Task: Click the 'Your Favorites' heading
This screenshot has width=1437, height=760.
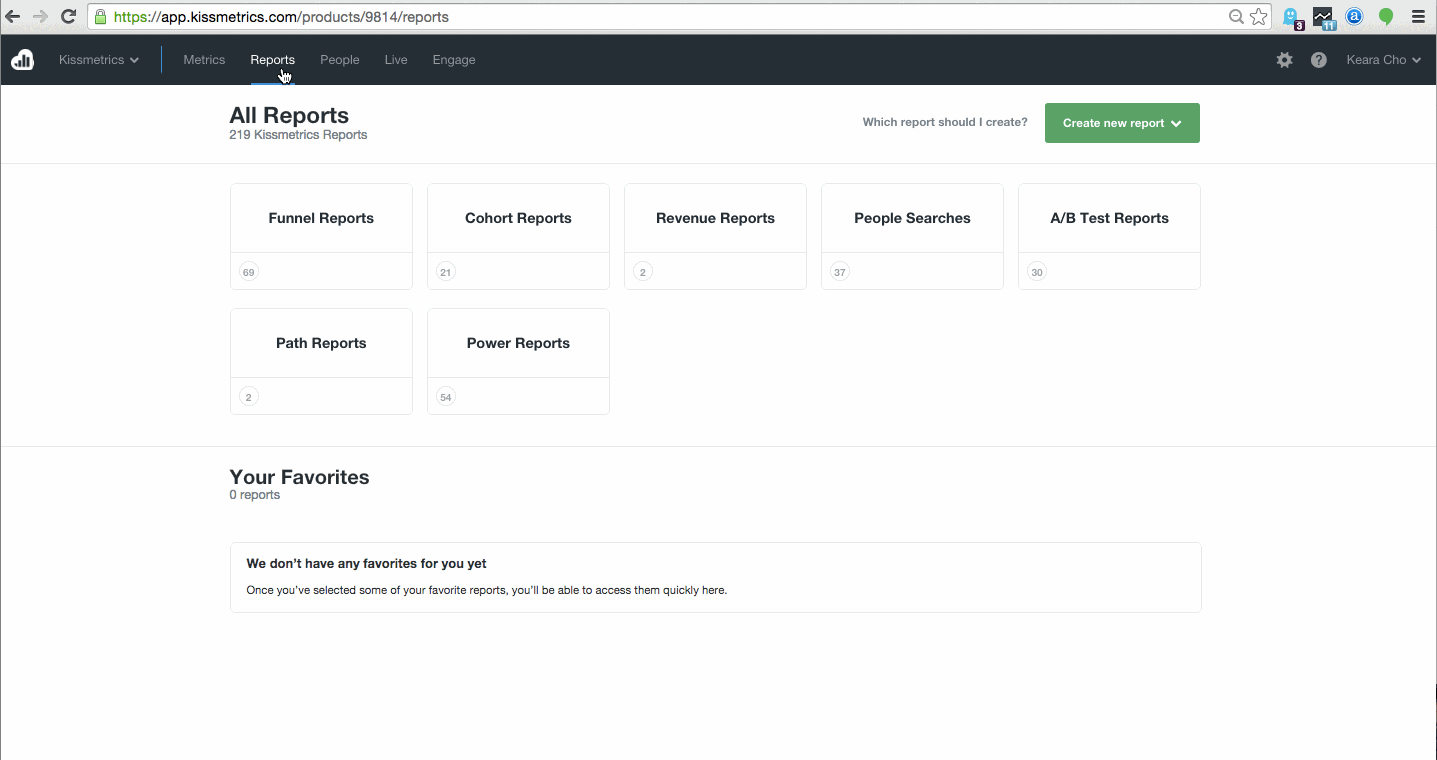Action: (x=299, y=477)
